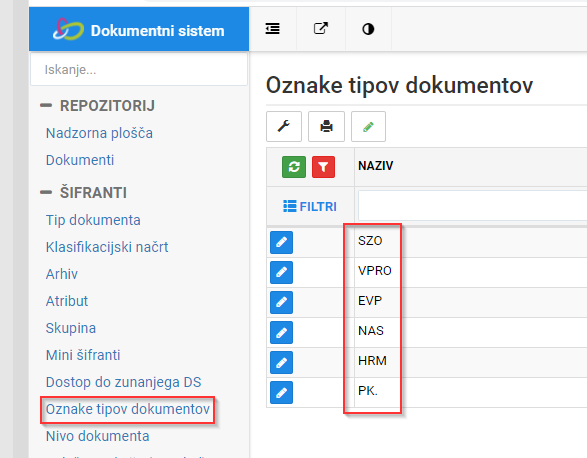Click the red filter funnel button
Image resolution: width=587 pixels, height=458 pixels.
pos(323,167)
